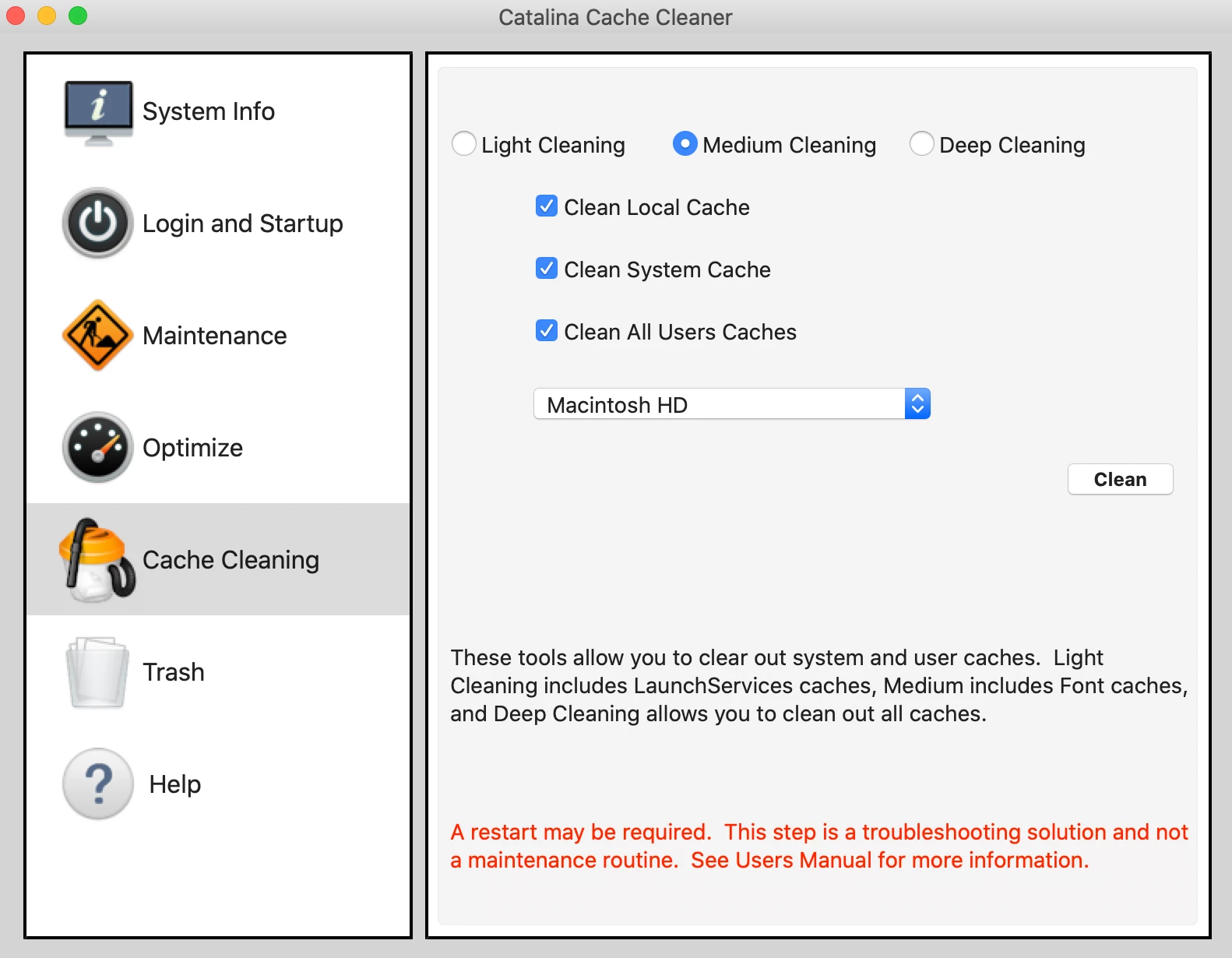Click the red restart warning text

click(x=819, y=846)
